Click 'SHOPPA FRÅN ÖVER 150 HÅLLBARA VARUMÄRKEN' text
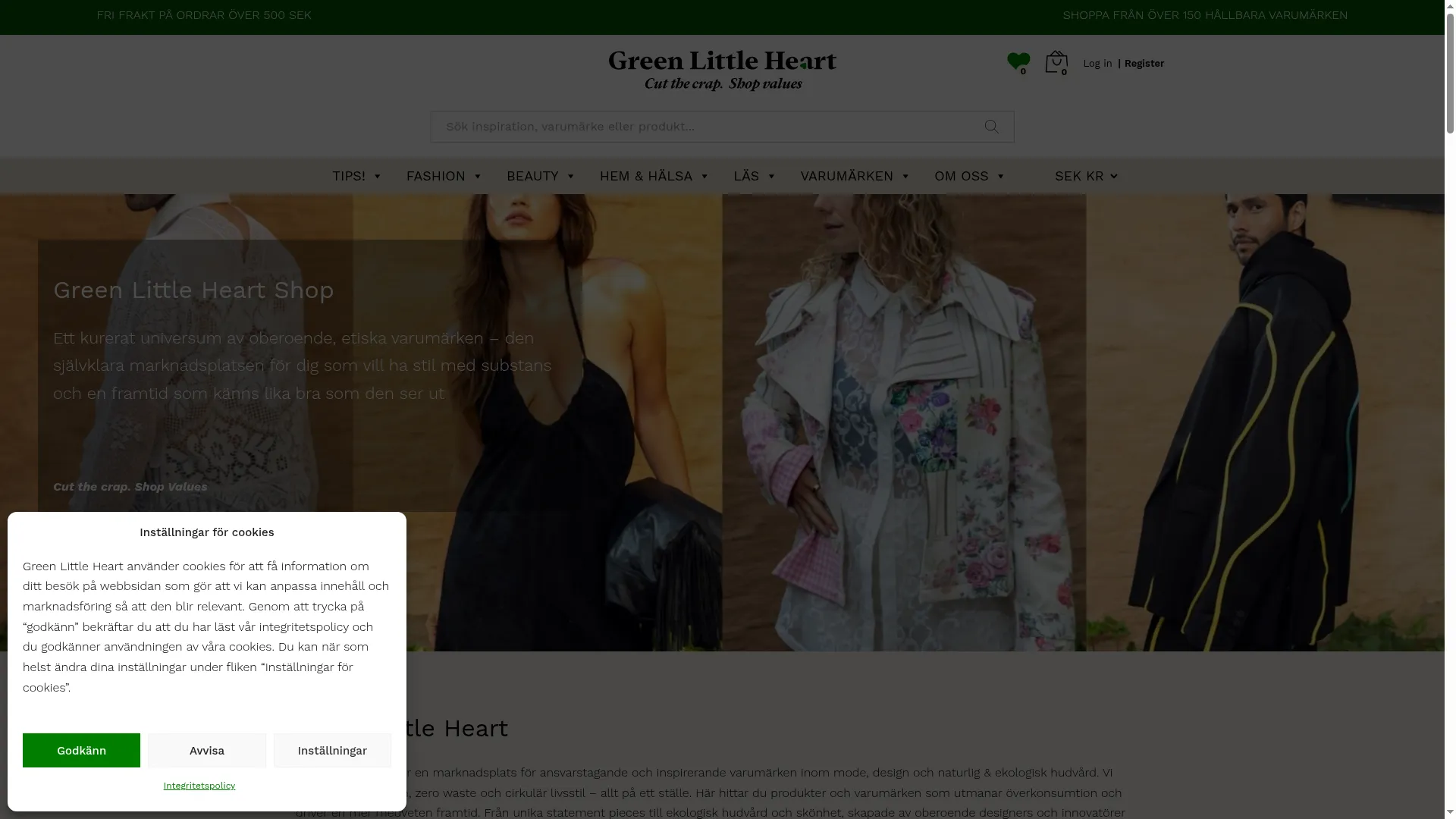The width and height of the screenshot is (1456, 819). click(x=1205, y=15)
